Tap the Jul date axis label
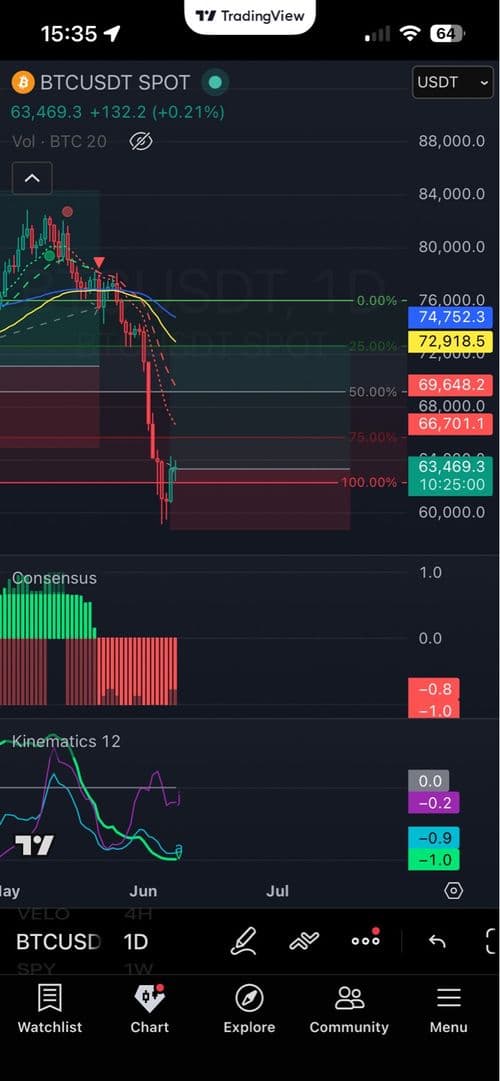This screenshot has height=1081, width=500. (277, 891)
